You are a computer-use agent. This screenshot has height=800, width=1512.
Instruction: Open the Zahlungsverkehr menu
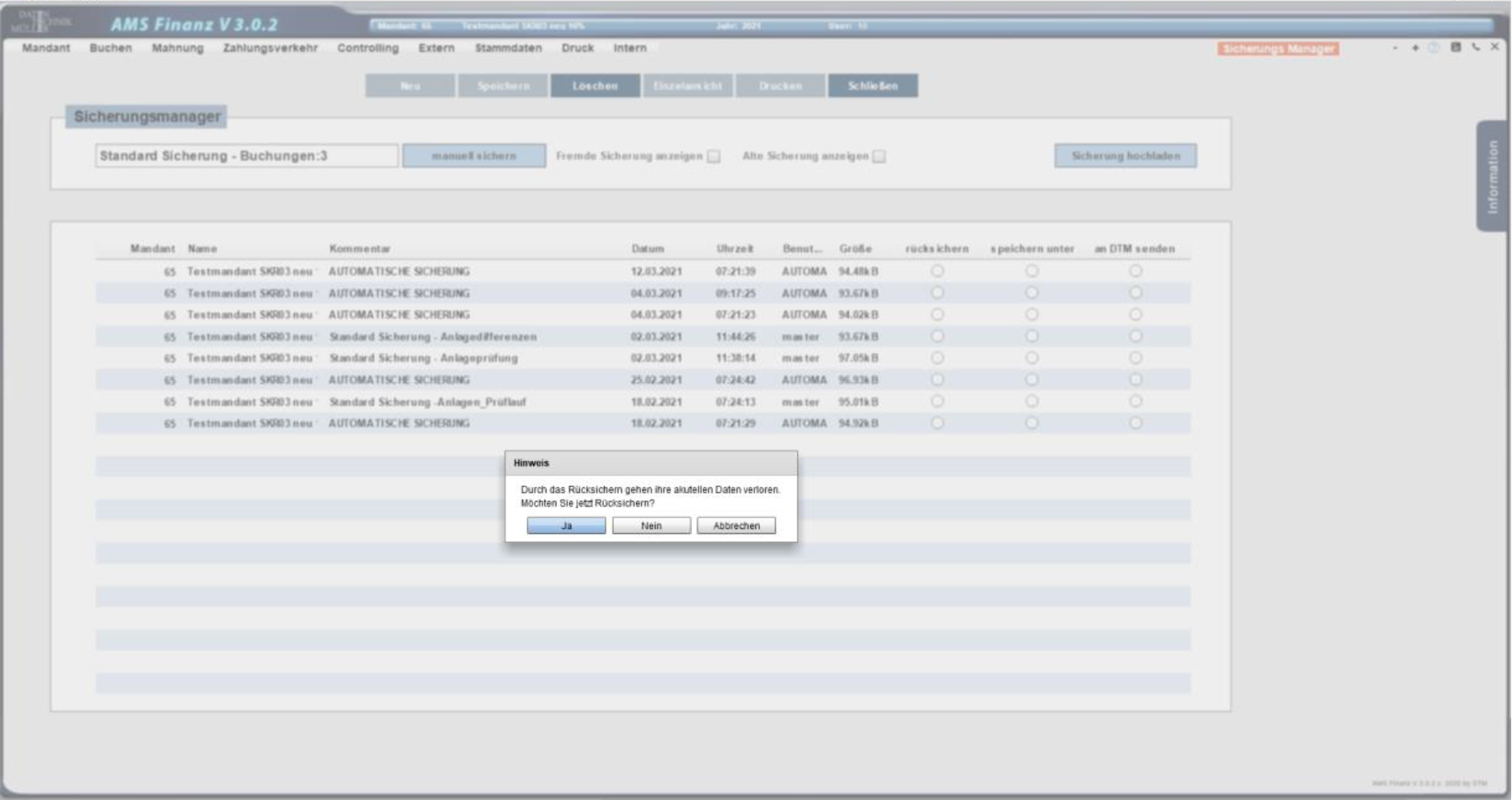(270, 48)
